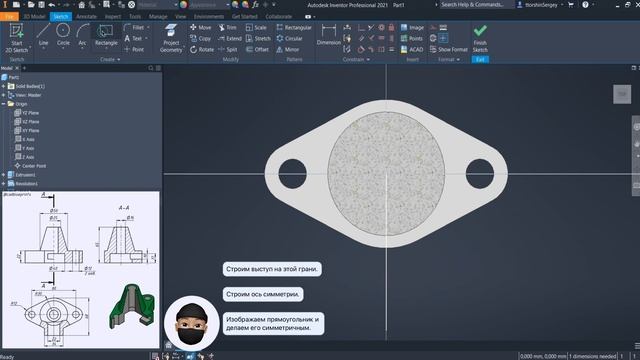Click the color wheel appearance icon
The width and height of the screenshot is (640, 360).
pyautogui.click(x=184, y=5)
